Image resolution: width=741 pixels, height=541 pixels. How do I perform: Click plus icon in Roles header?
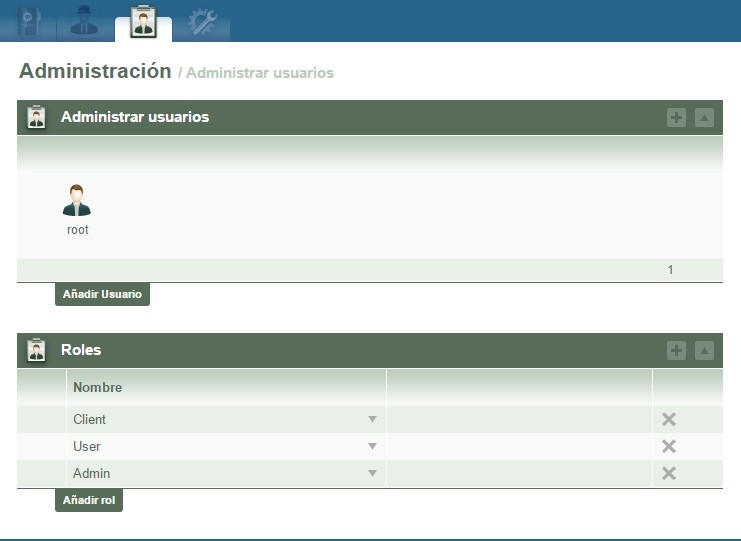(677, 351)
